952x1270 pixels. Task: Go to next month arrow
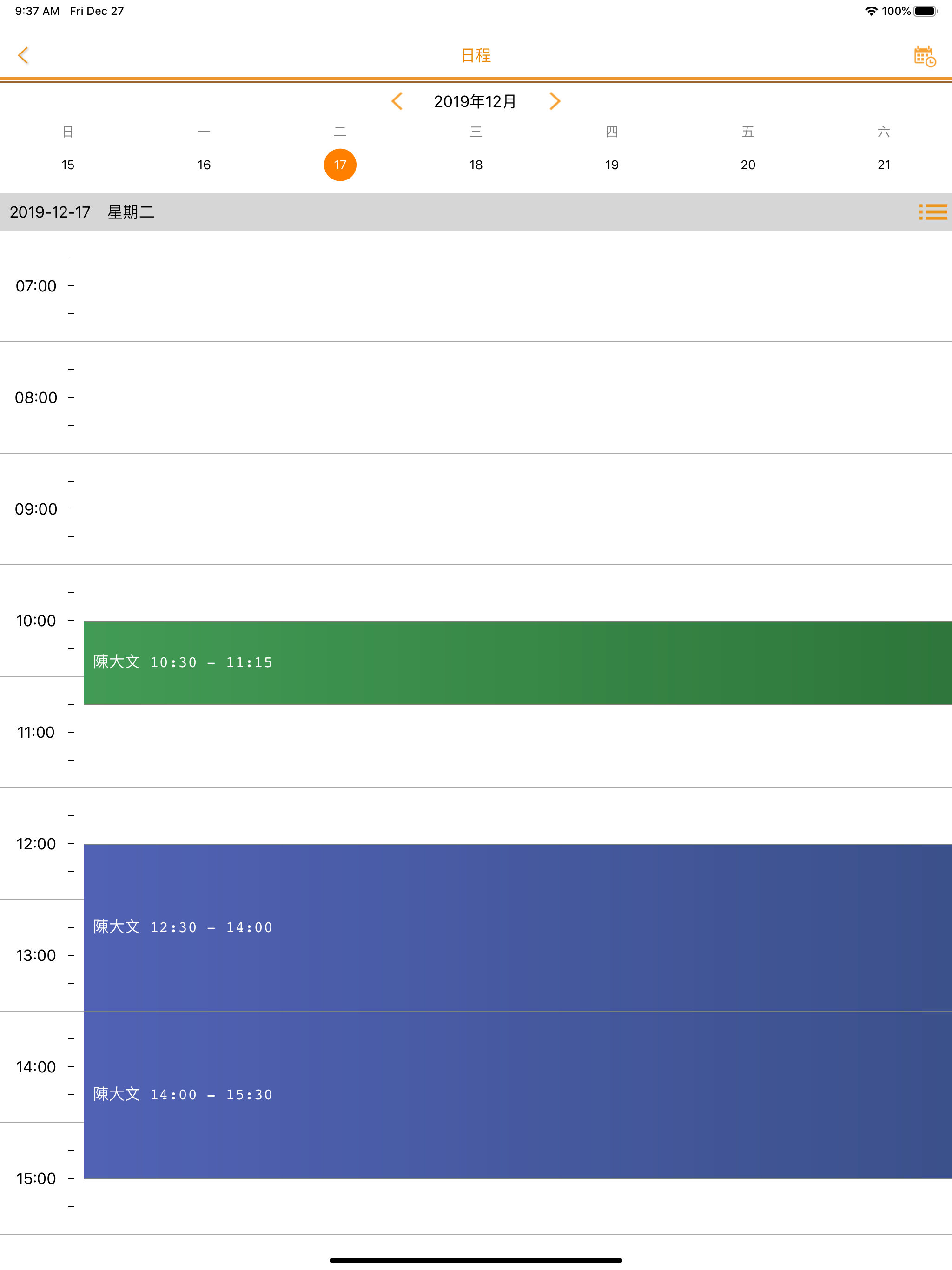[x=555, y=101]
